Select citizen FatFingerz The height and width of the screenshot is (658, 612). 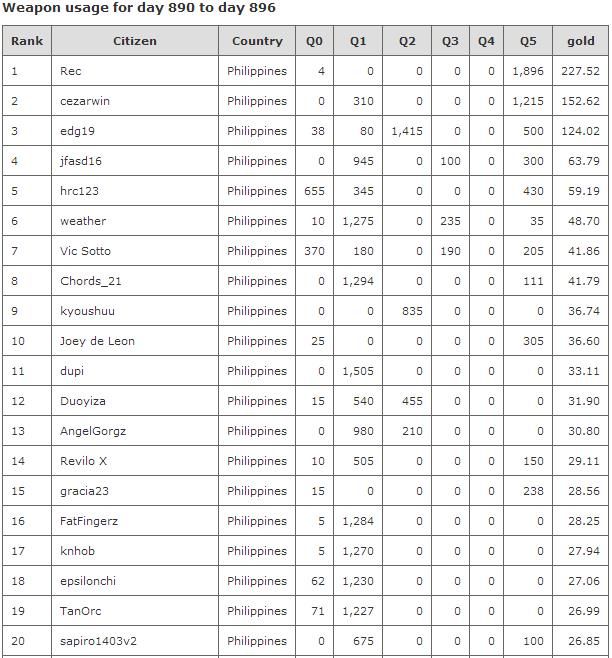coord(89,521)
